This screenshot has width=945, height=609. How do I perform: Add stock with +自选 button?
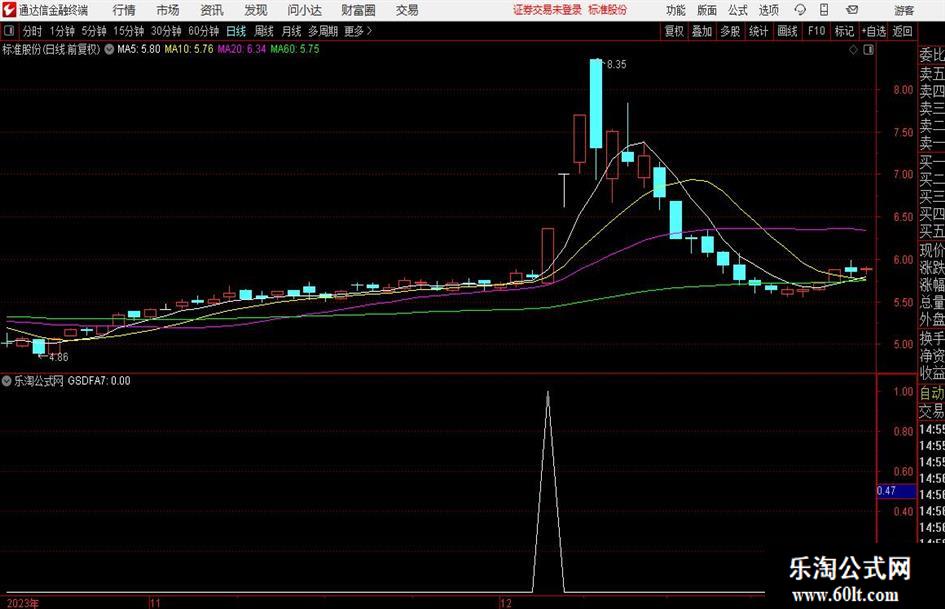tap(874, 31)
